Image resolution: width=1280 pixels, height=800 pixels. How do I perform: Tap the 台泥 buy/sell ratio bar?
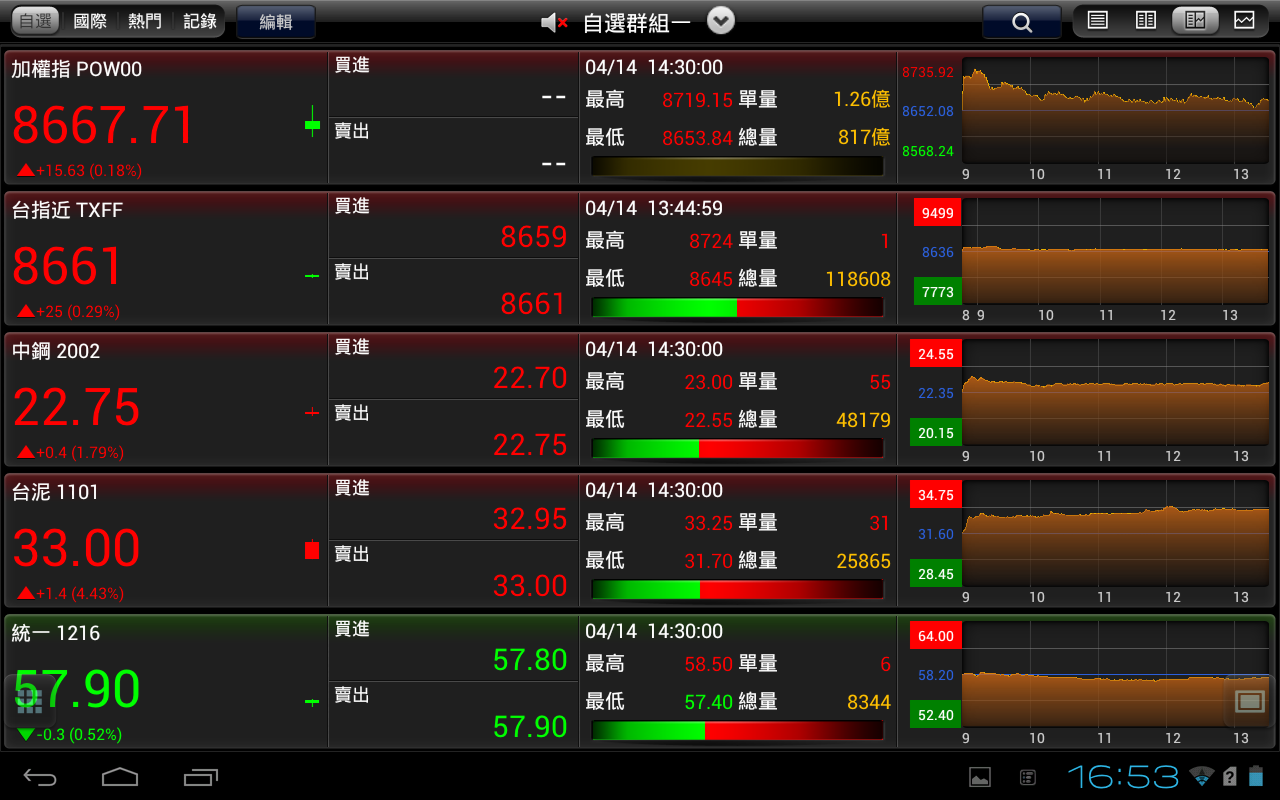click(x=737, y=589)
